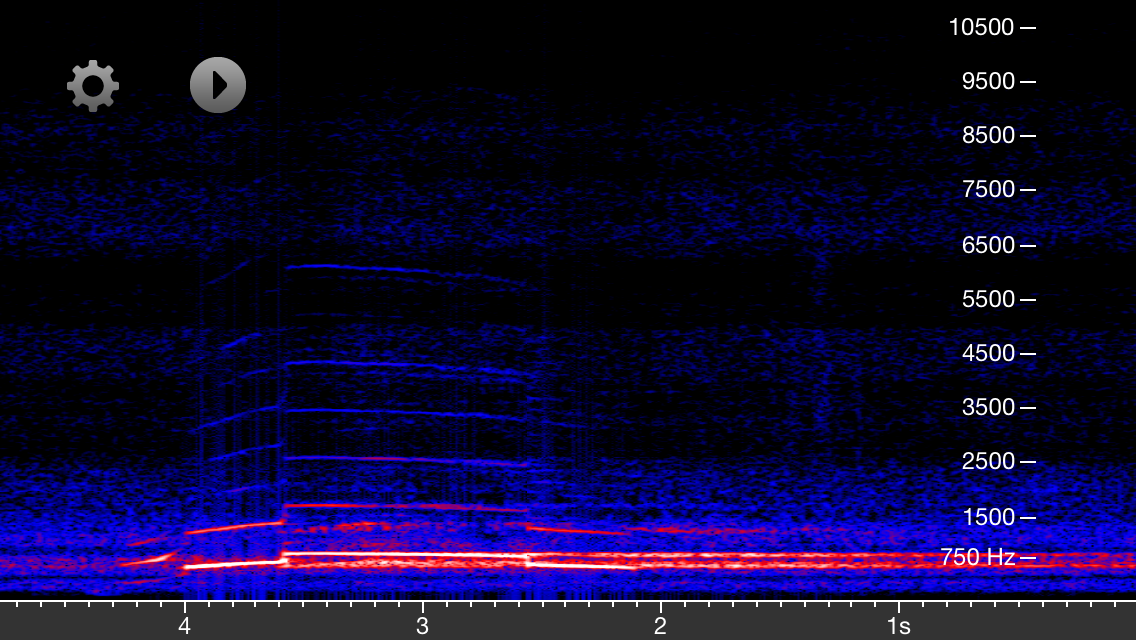Tap the 8500 frequency label

tap(987, 135)
